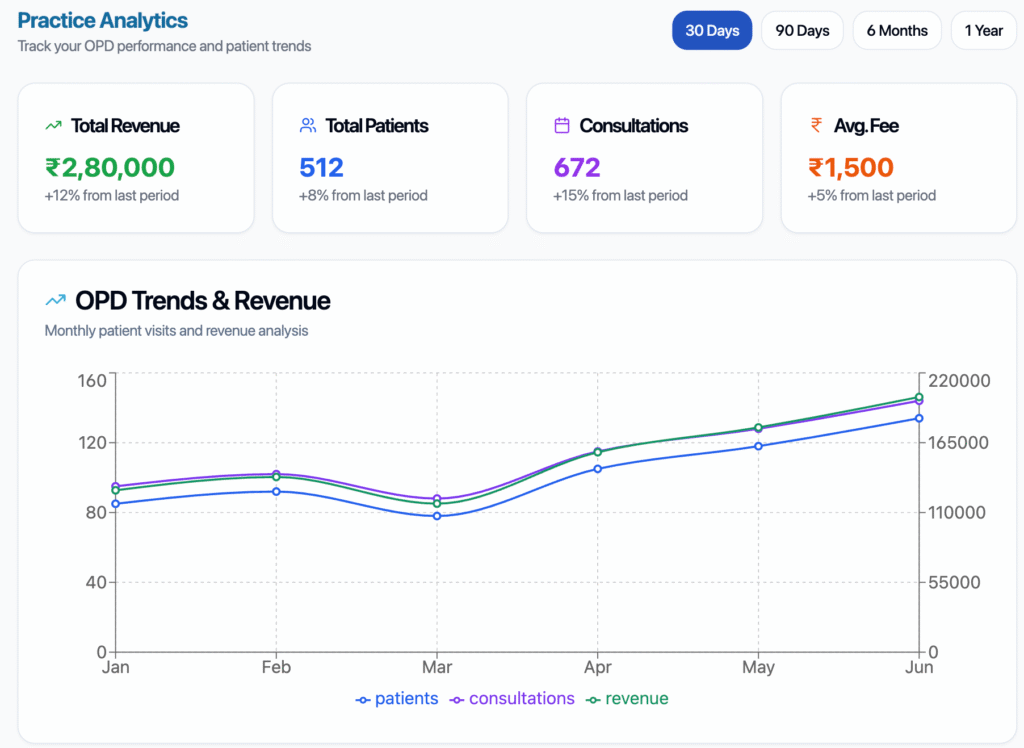Click the Avg. Fee rupee icon
Viewport: 1024px width, 748px height.
[x=816, y=125]
